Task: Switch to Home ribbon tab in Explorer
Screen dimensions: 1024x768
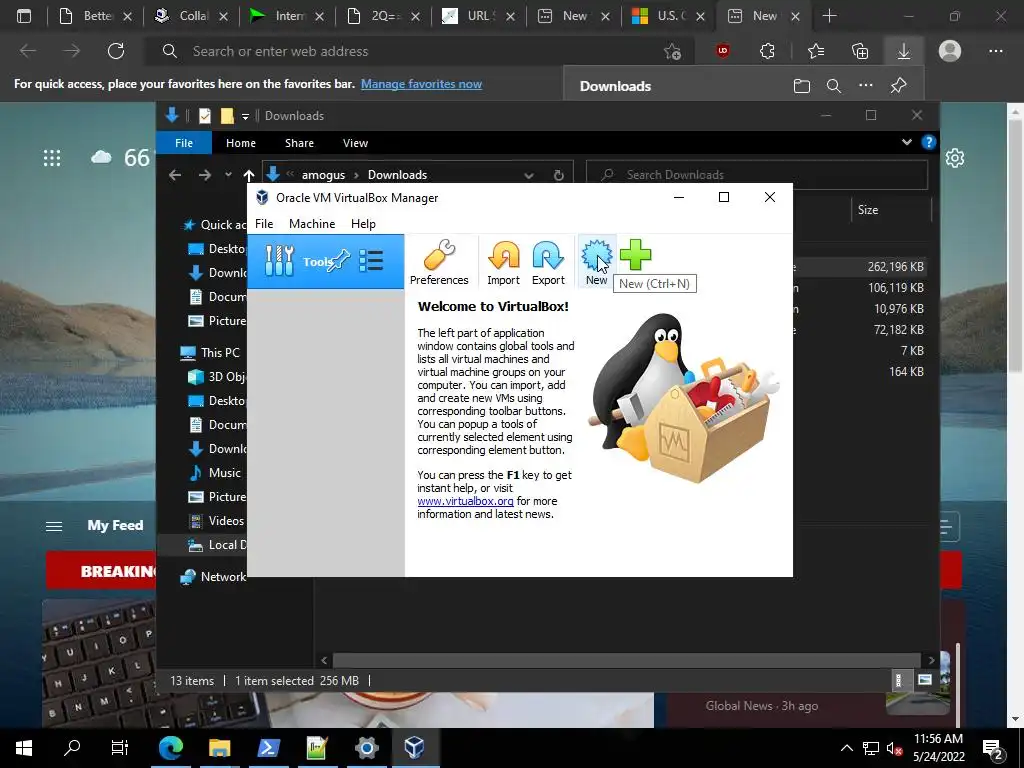Action: 241,143
